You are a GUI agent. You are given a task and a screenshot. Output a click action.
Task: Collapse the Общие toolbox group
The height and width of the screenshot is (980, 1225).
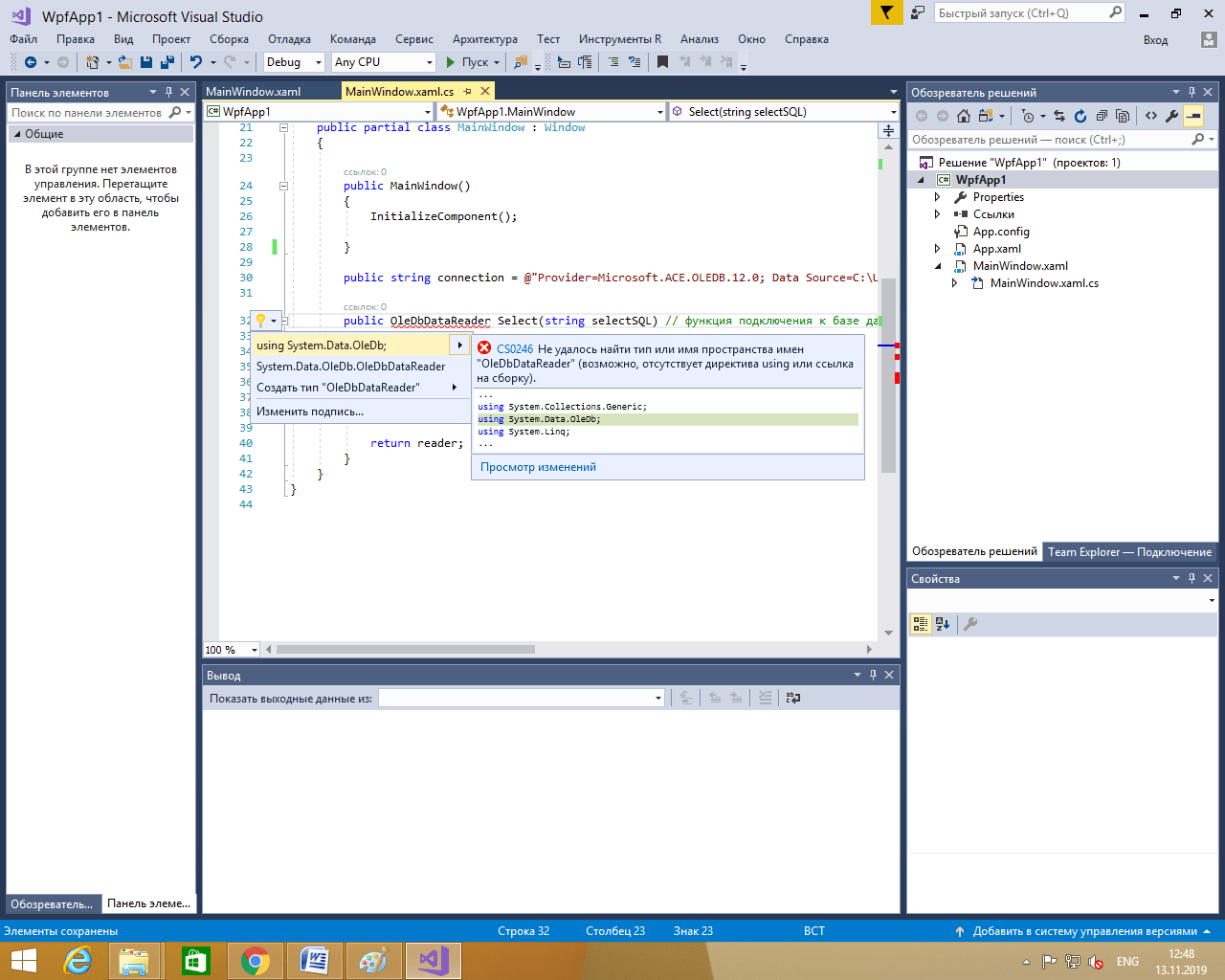17,134
